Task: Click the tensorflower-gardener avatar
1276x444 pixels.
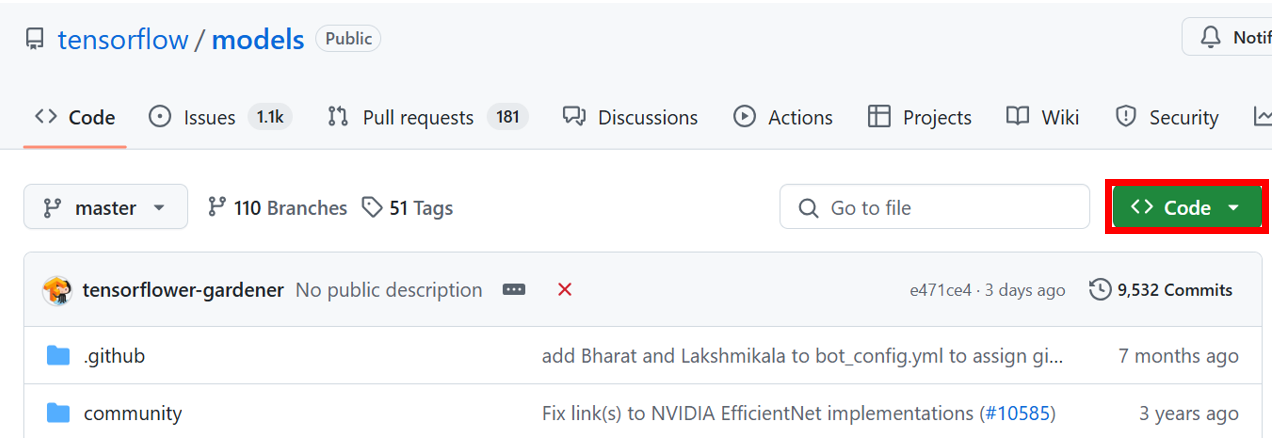Action: click(57, 290)
